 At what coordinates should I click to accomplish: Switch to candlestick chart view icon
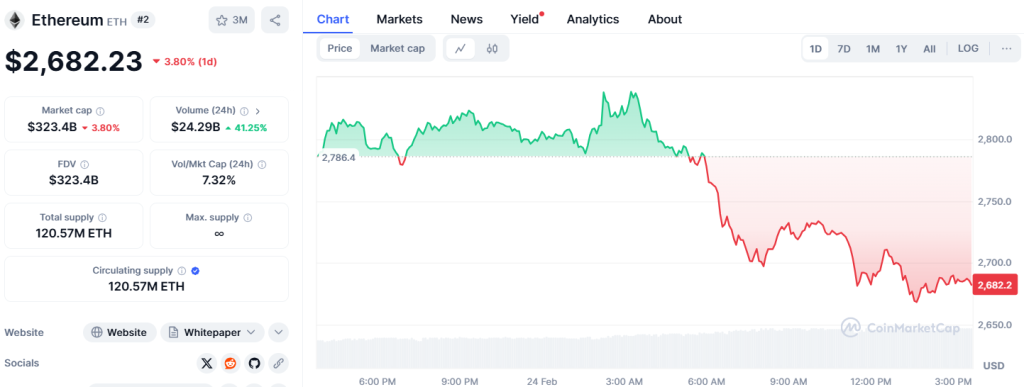point(492,48)
